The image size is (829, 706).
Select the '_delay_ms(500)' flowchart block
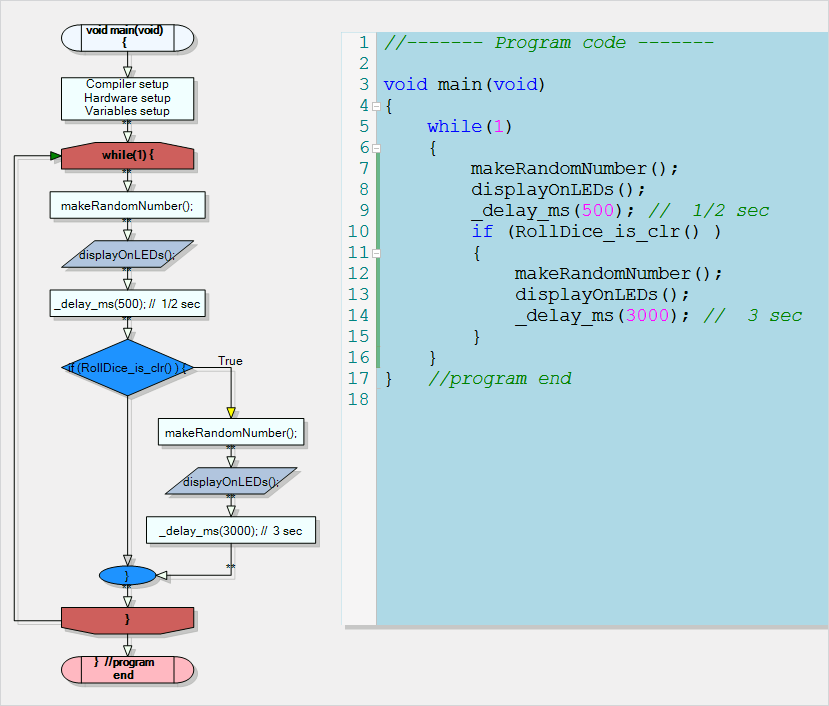coord(127,303)
